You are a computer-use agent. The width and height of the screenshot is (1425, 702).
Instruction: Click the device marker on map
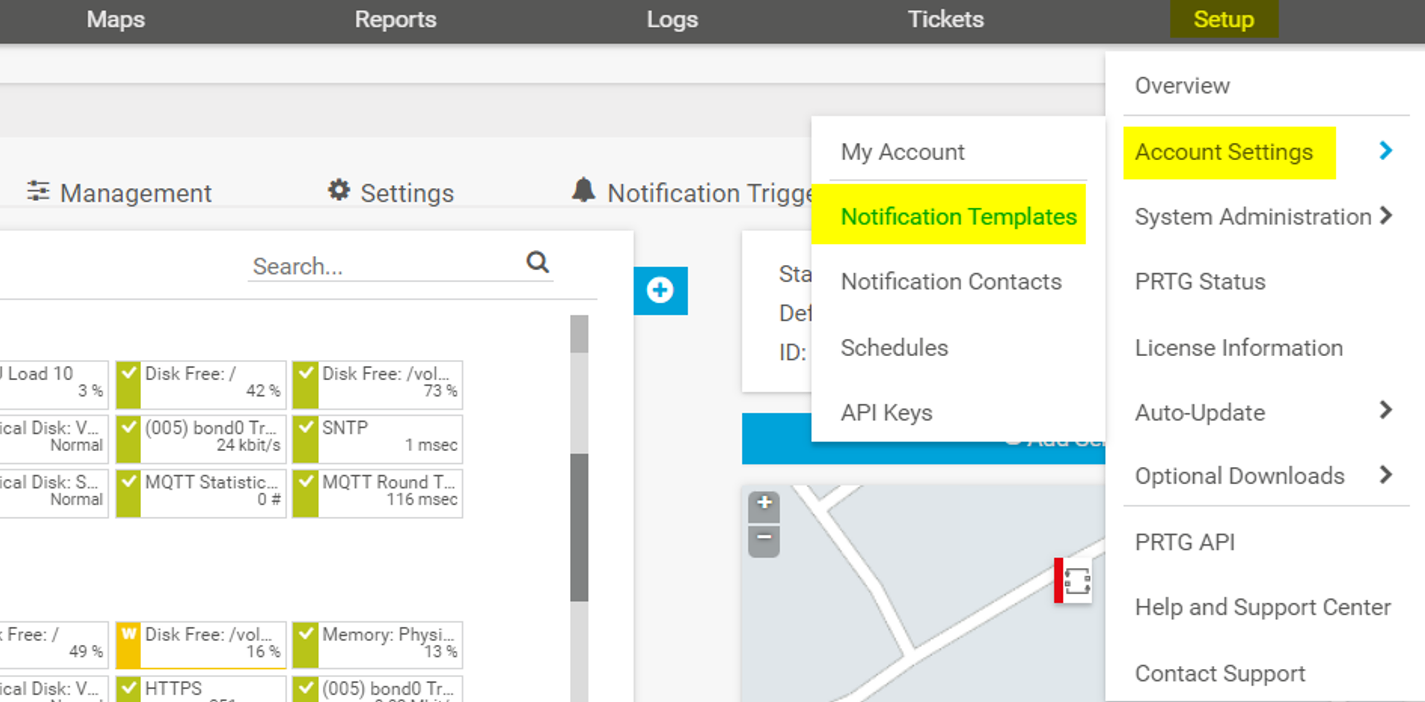point(1076,581)
